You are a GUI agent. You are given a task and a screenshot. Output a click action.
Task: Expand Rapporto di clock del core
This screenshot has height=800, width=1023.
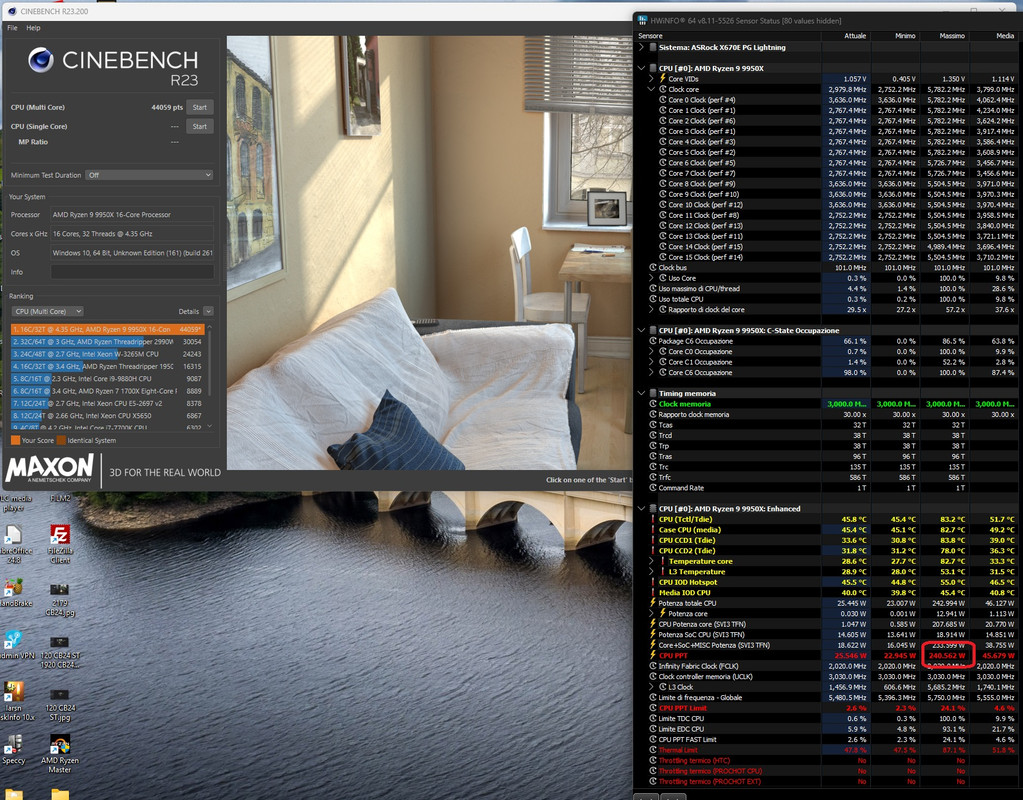651,309
